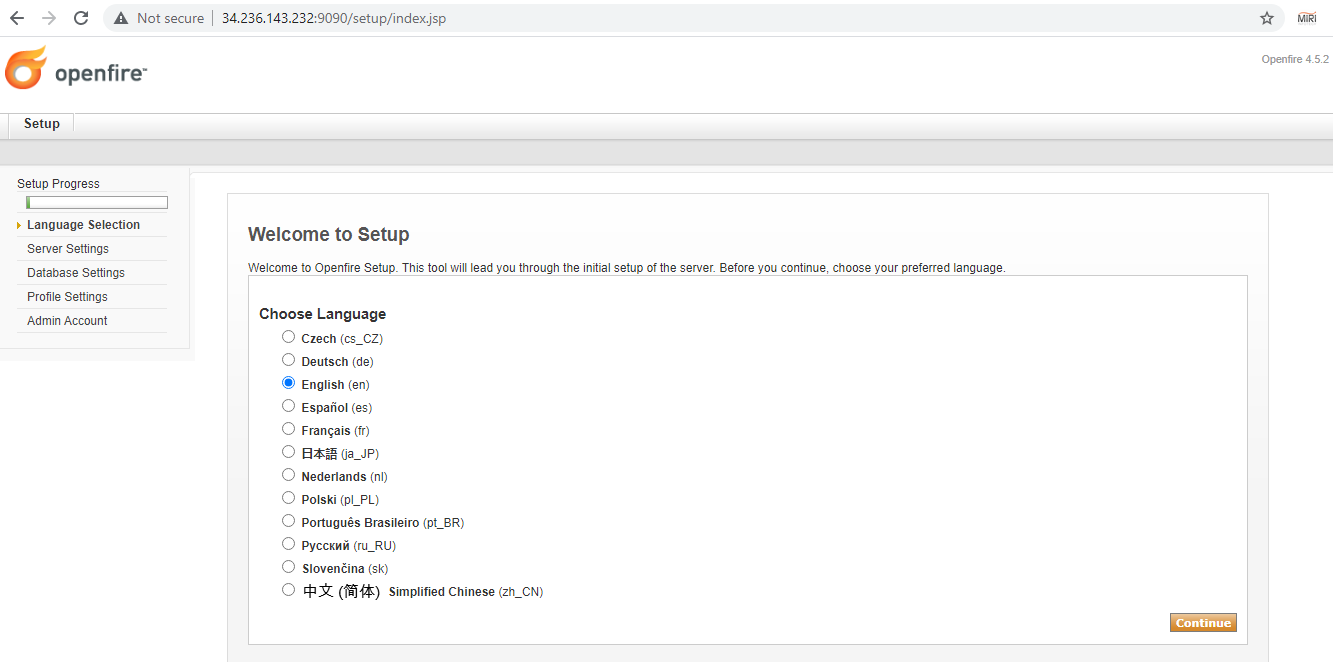Click the Setup Progress bar
This screenshot has height=662, width=1333.
pyautogui.click(x=97, y=203)
